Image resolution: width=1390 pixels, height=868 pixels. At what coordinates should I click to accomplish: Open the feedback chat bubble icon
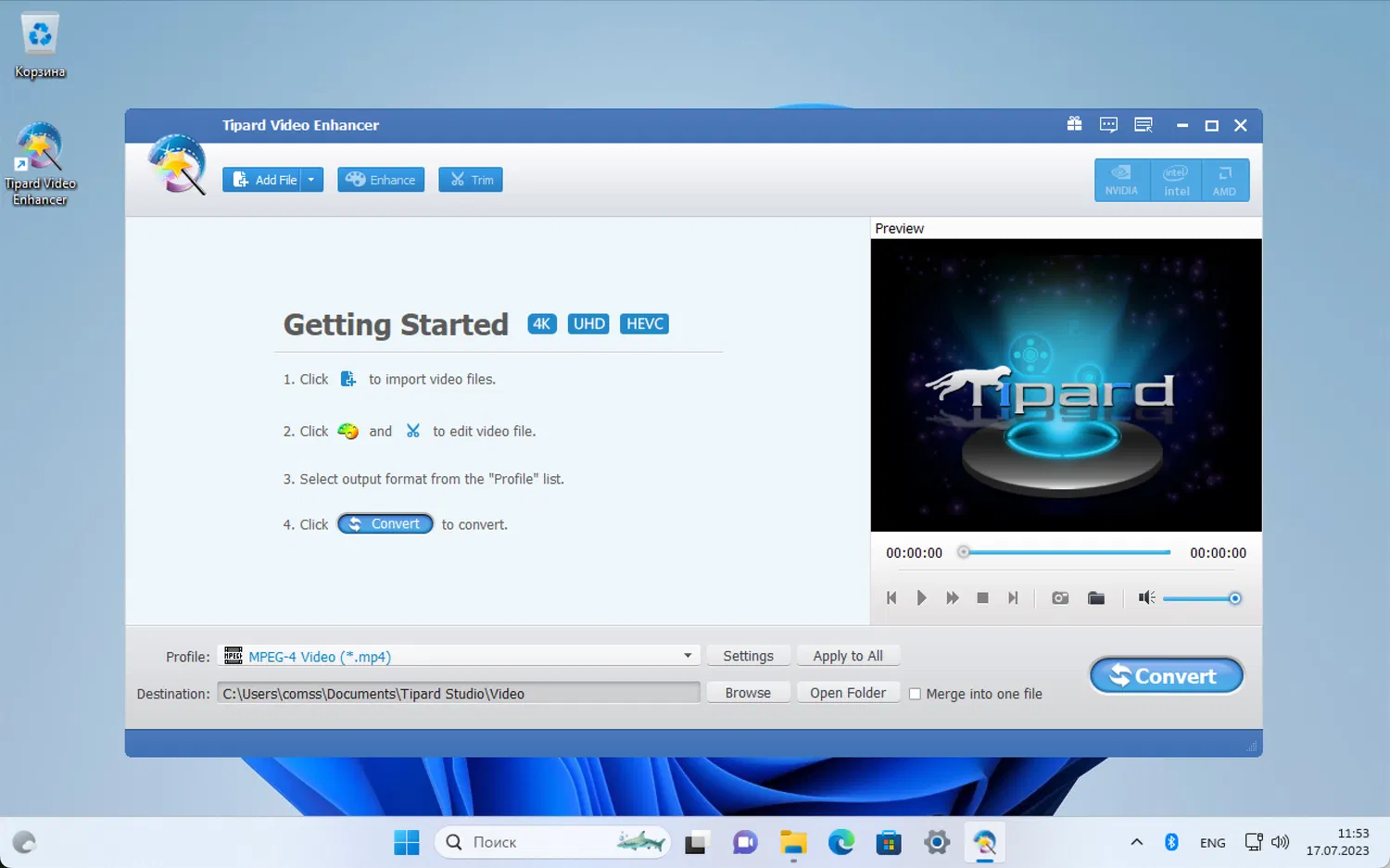[1108, 125]
